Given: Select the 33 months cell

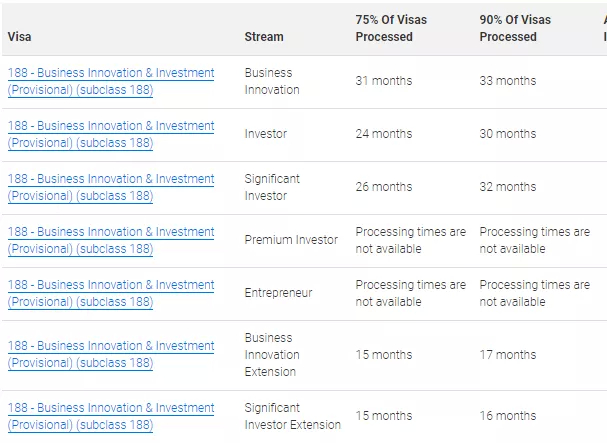Looking at the screenshot, I should pyautogui.click(x=508, y=81).
